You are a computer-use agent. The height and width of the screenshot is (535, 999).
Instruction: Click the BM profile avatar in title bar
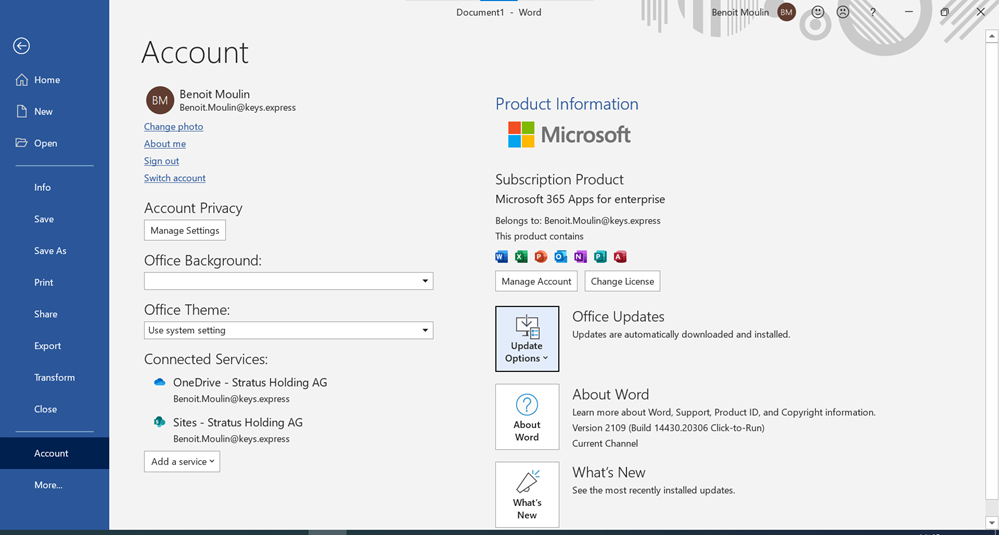786,12
